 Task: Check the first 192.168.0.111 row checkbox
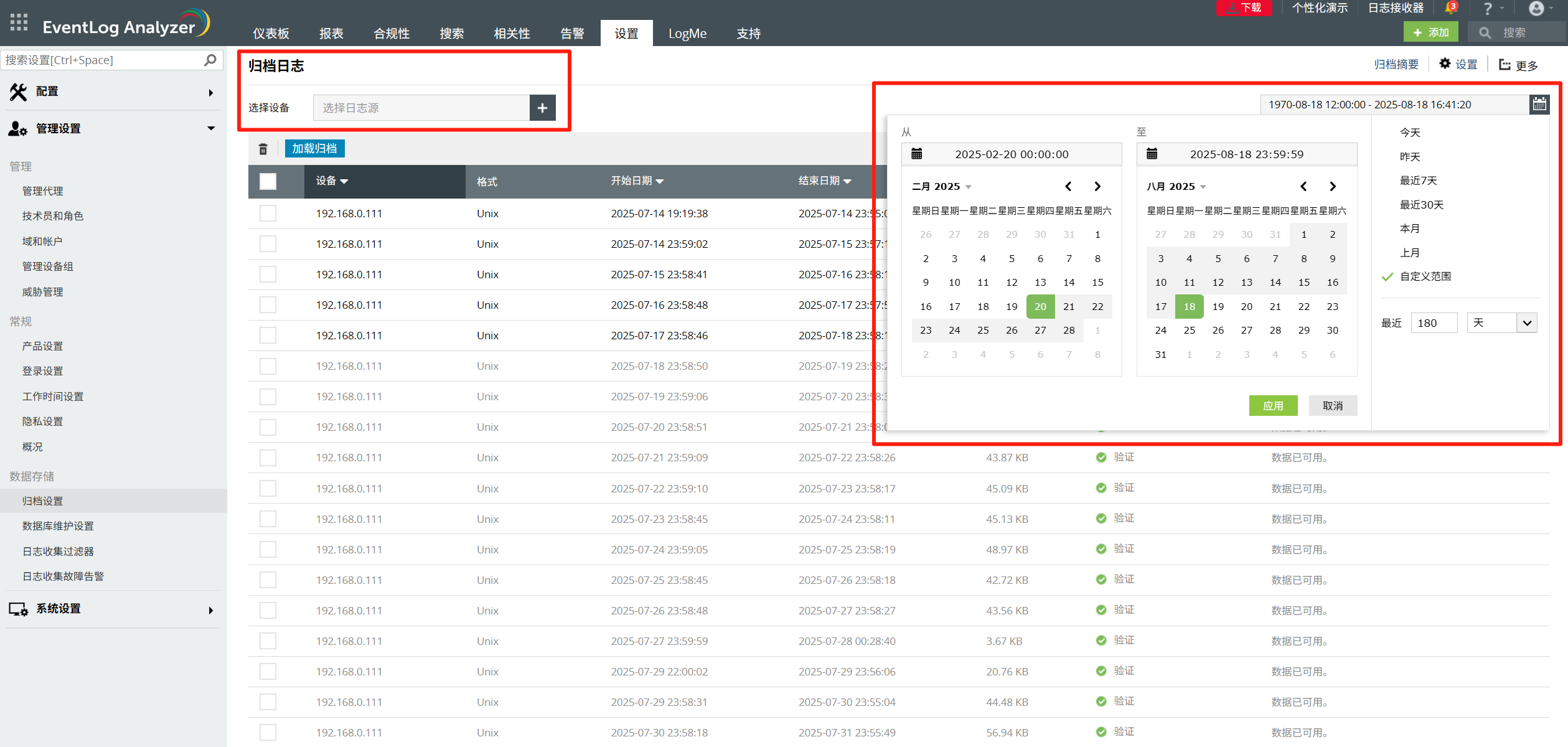268,214
